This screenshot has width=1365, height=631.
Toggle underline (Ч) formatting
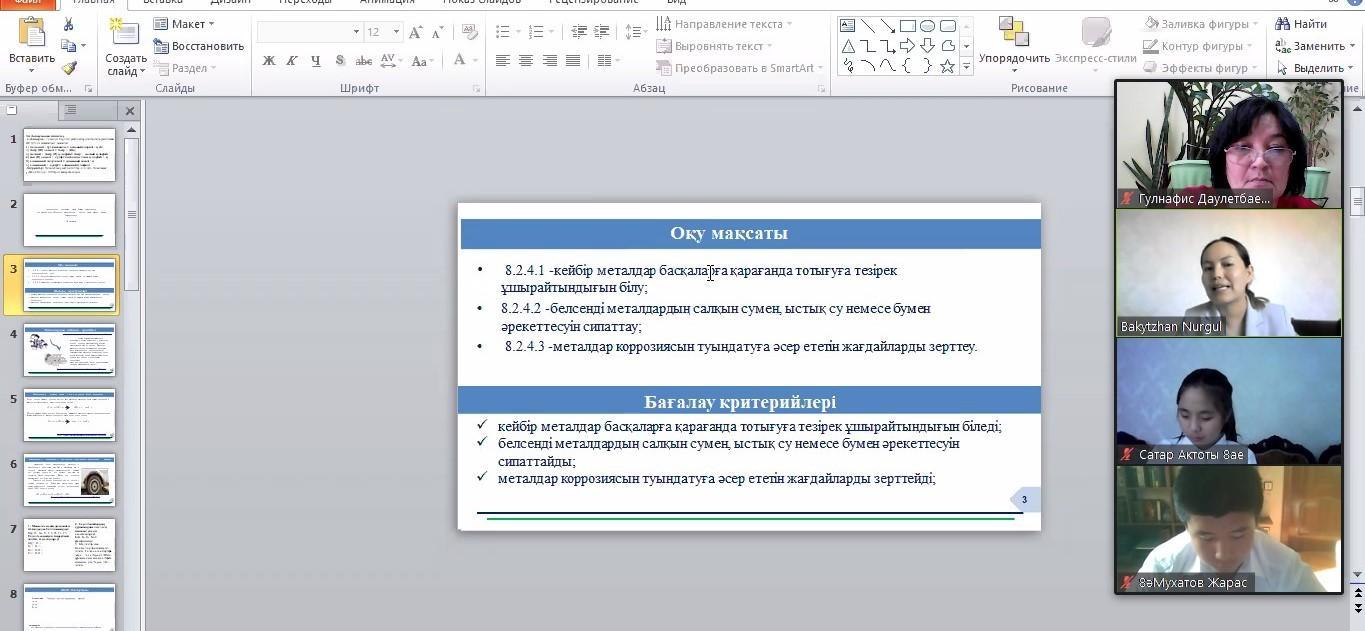[315, 61]
